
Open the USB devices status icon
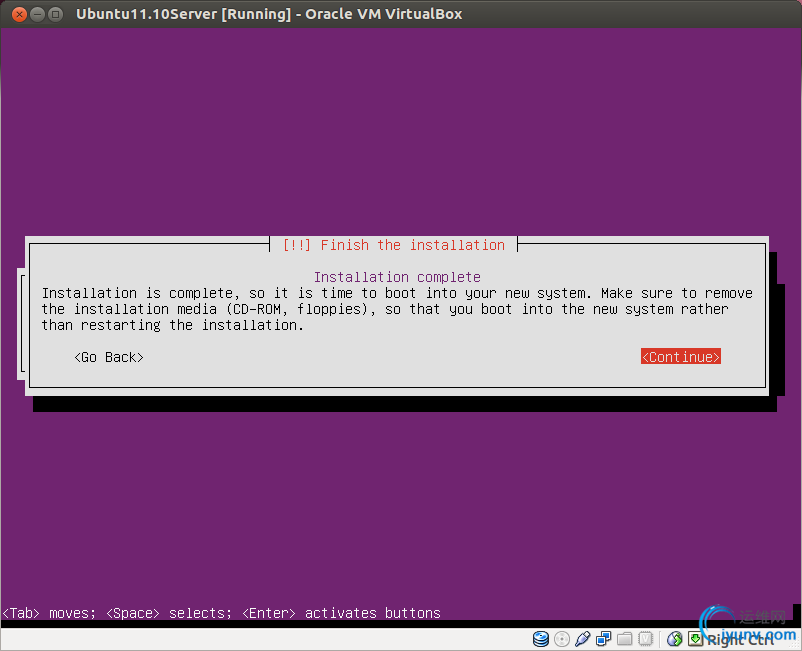[x=583, y=639]
